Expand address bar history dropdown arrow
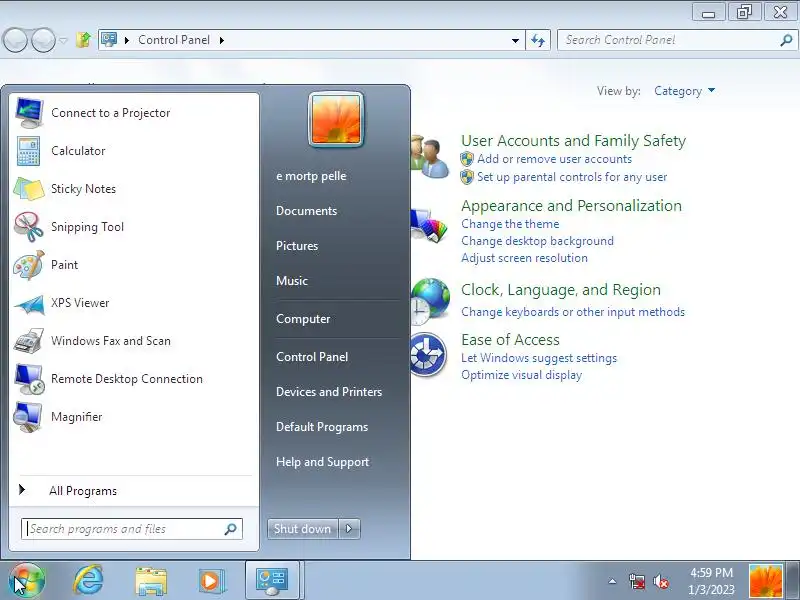Screen dimensions: 800x600 [x=515, y=40]
